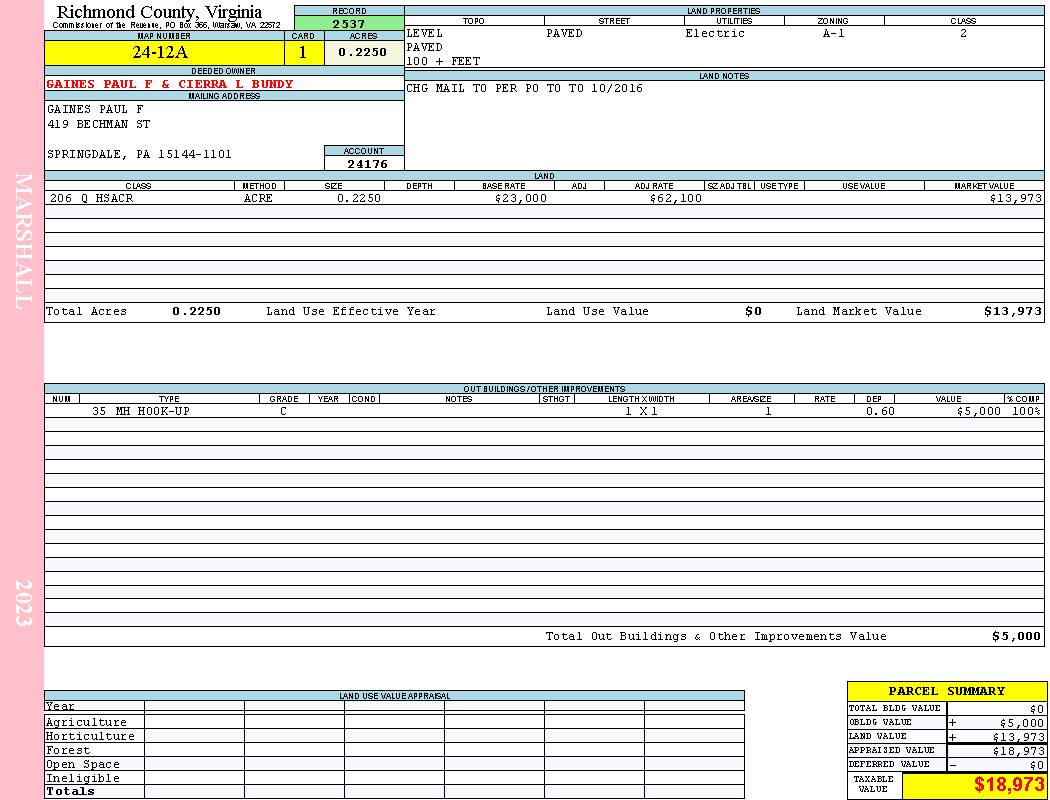Click the Forest row label
Image resolution: width=1050 pixels, height=800 pixels.
coord(68,750)
